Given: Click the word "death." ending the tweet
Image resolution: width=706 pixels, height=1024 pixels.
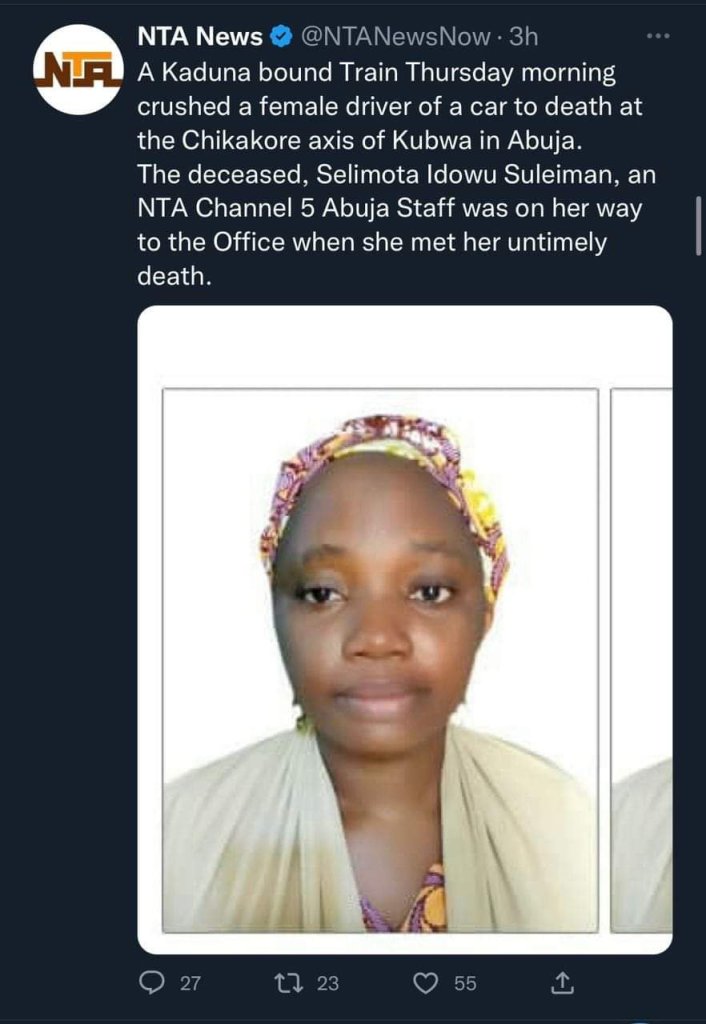Looking at the screenshot, I should [175, 276].
